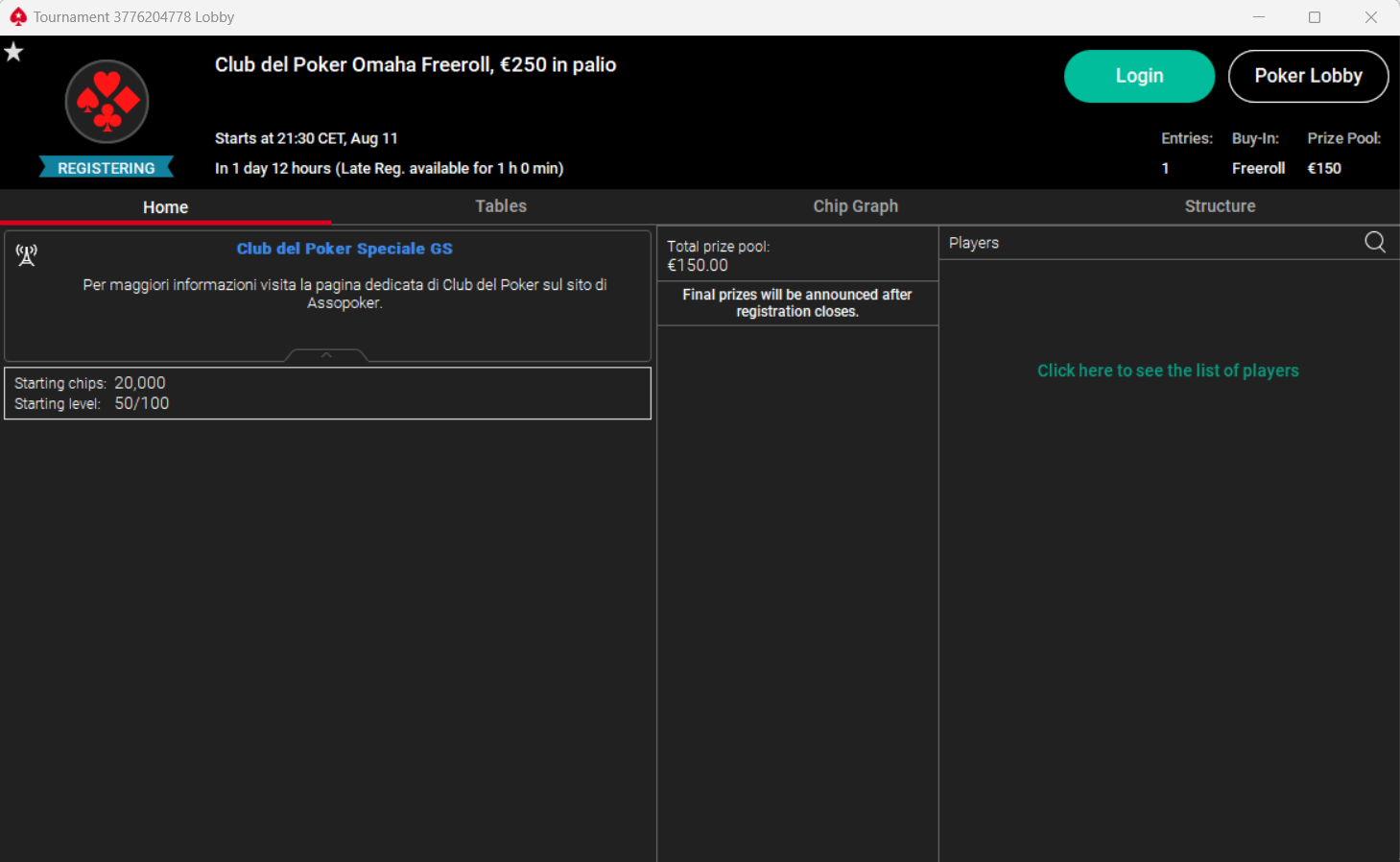The width and height of the screenshot is (1400, 862).
Task: Click the Players search magnifier icon
Action: pyautogui.click(x=1375, y=242)
